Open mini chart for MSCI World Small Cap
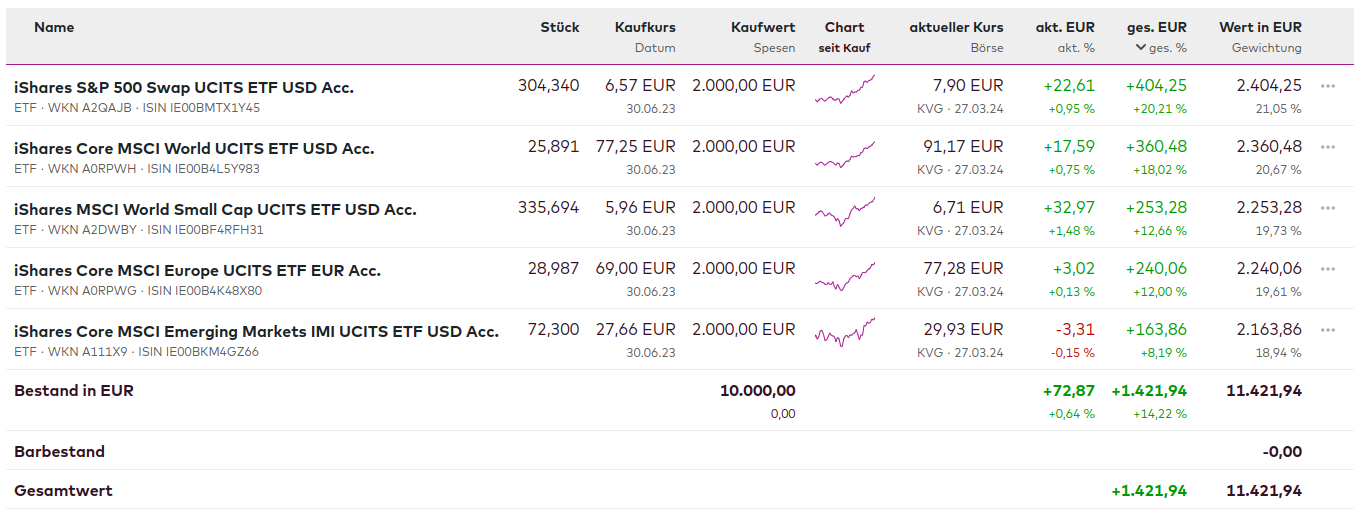 point(845,212)
